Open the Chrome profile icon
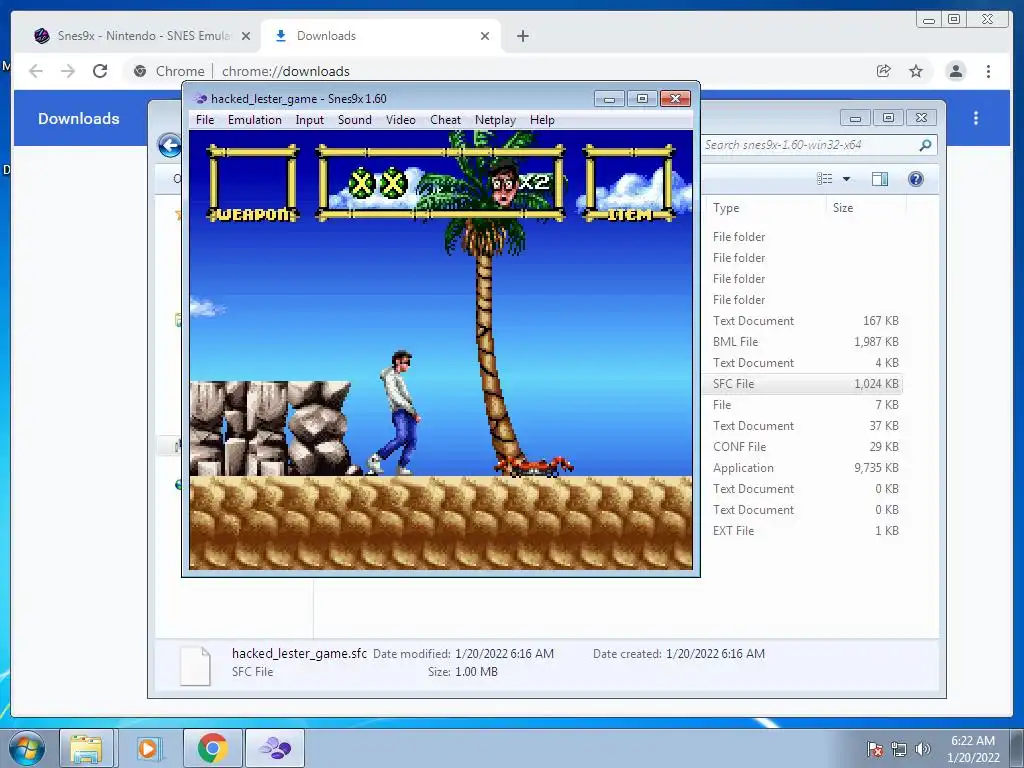This screenshot has height=768, width=1024. pos(955,71)
